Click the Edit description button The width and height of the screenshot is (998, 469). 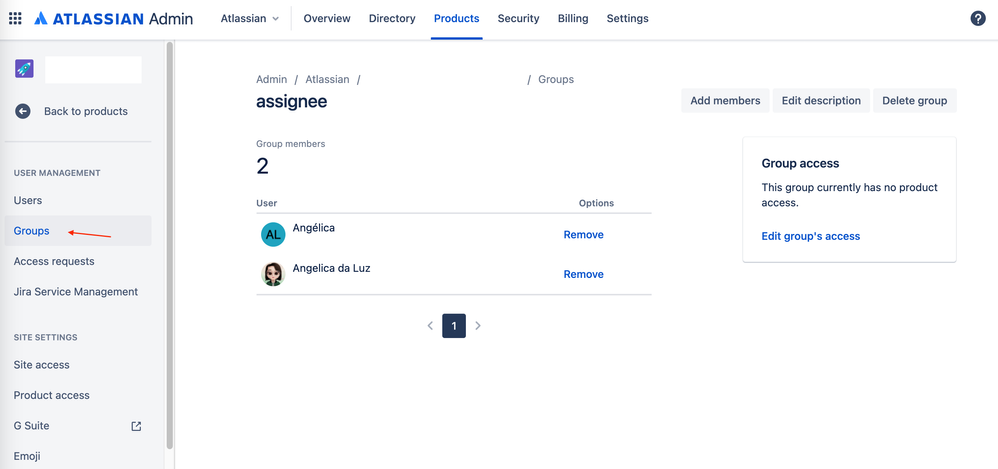coord(821,101)
